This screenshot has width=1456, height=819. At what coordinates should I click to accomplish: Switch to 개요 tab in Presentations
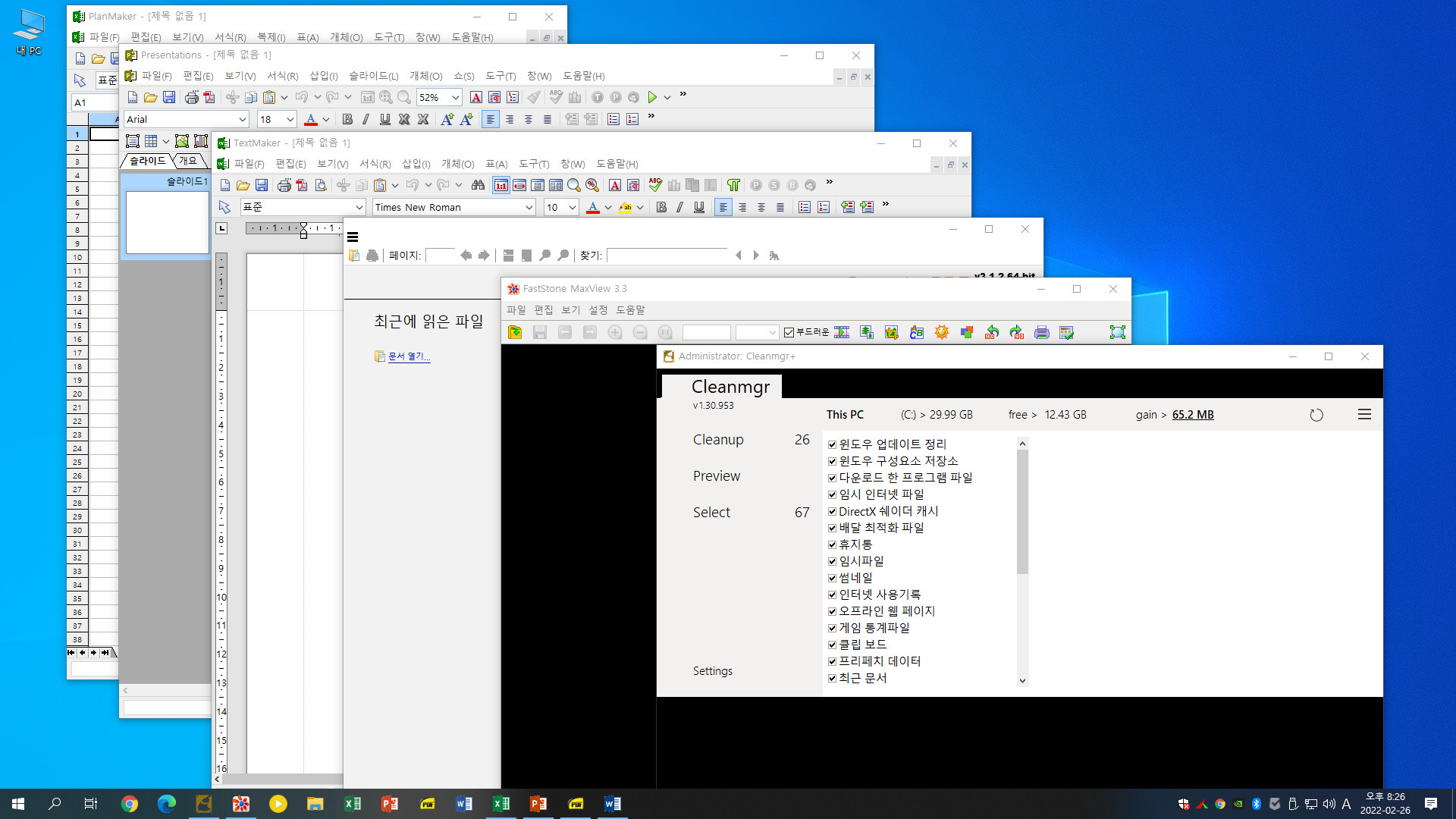click(188, 161)
